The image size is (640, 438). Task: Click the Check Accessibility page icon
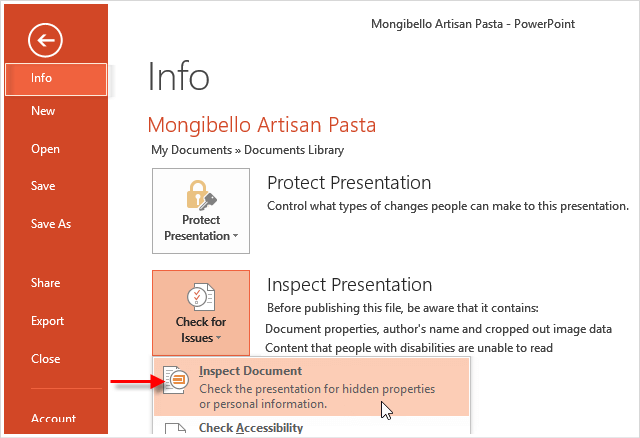click(175, 428)
